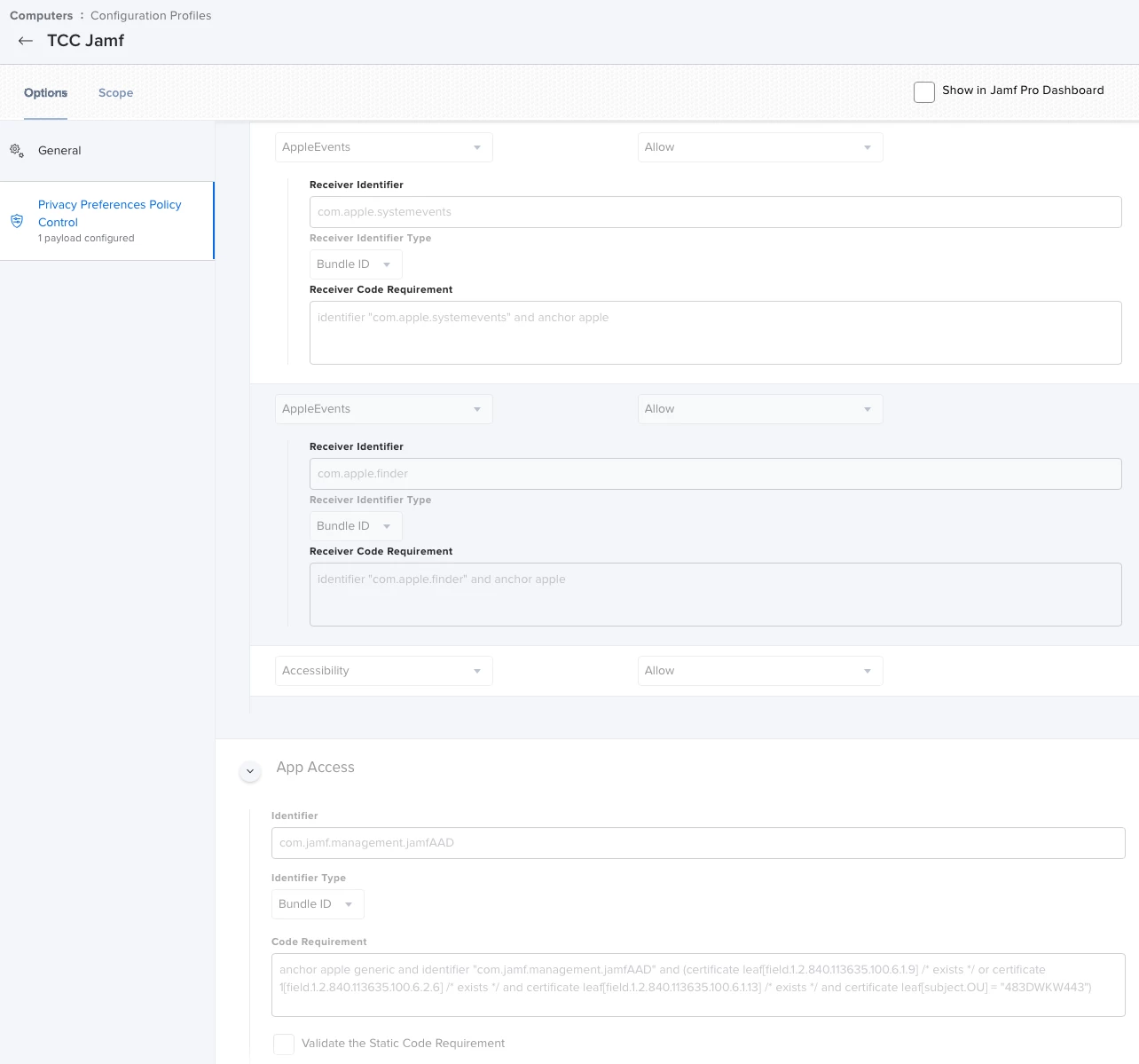Go to Computers breadcrumb link
This screenshot has height=1064, width=1139.
[42, 16]
